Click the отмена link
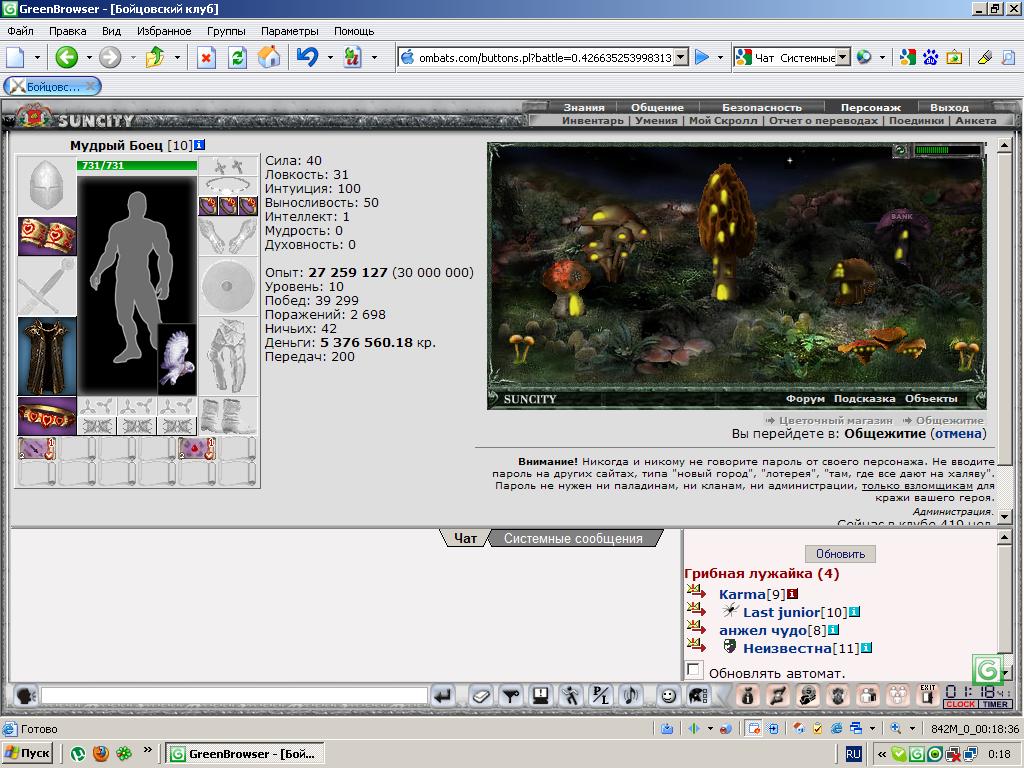This screenshot has height=768, width=1024. [x=958, y=434]
